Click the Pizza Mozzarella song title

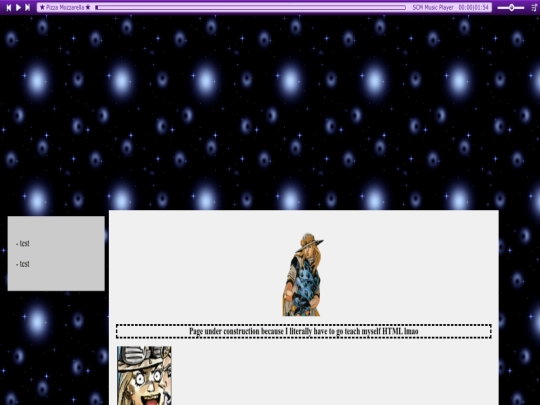click(x=65, y=7)
